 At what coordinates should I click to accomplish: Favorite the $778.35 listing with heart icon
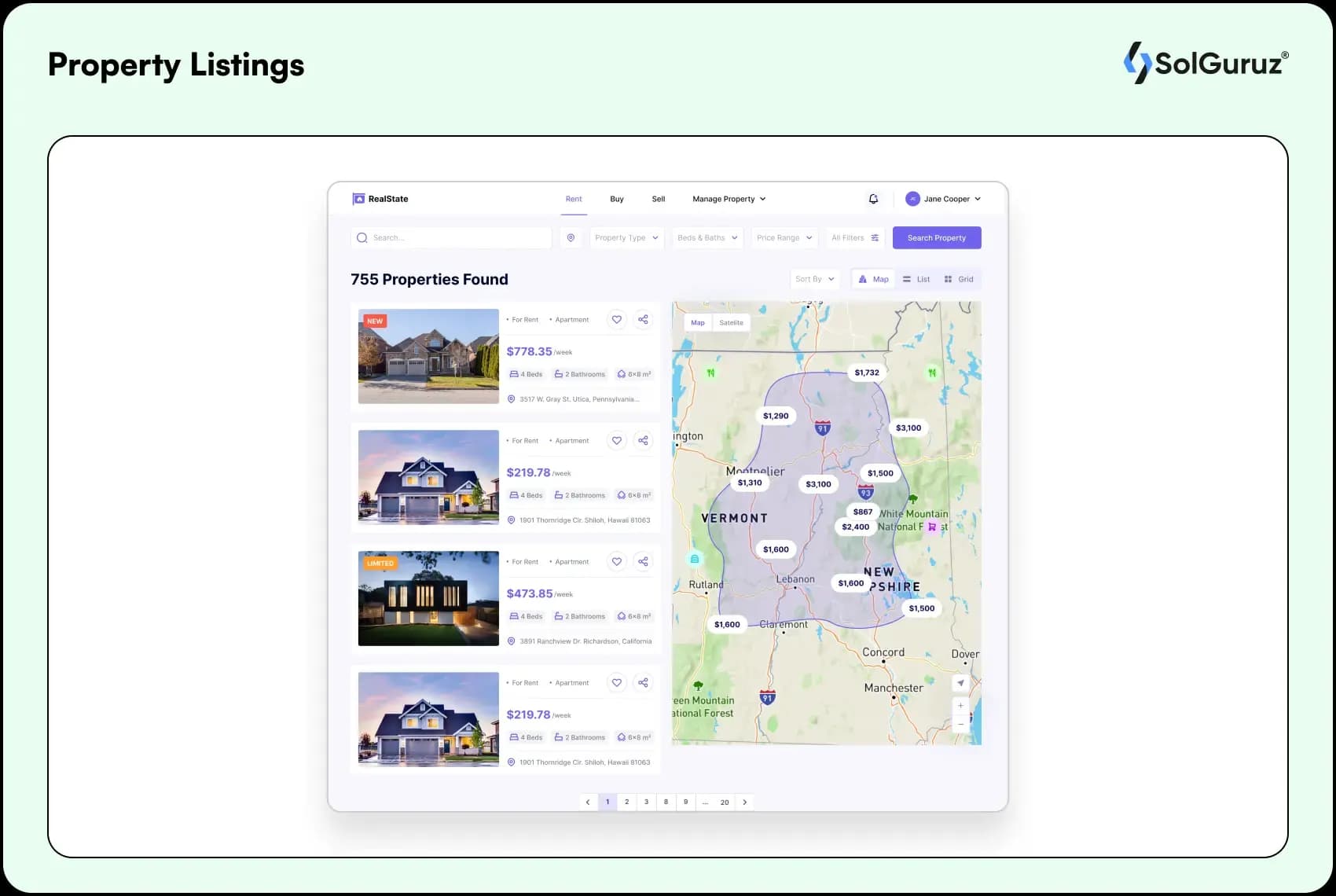(617, 320)
